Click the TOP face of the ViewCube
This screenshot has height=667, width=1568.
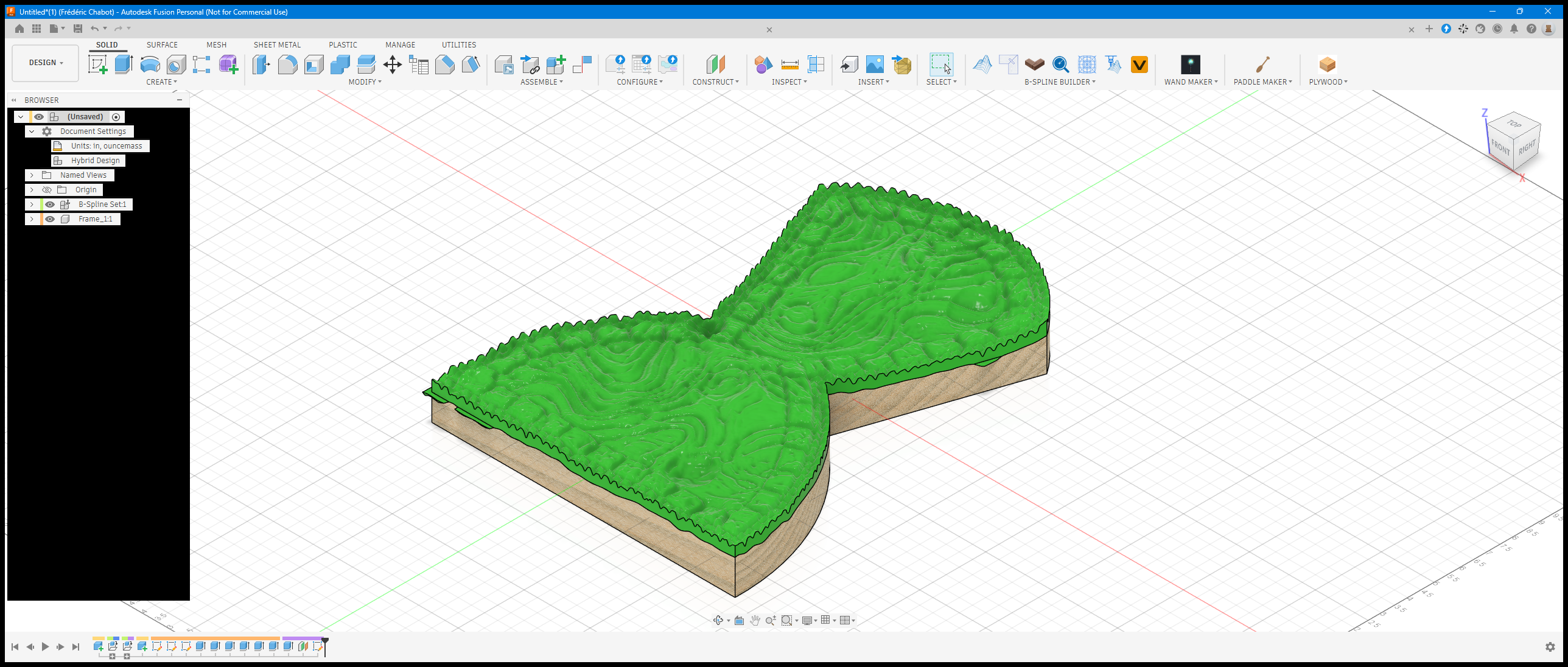[x=1514, y=124]
